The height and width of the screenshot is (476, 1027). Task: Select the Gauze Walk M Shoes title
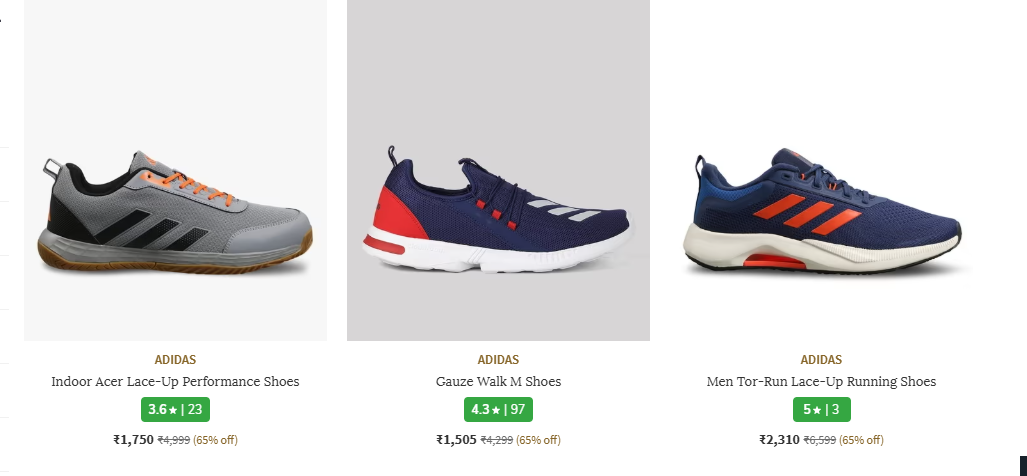(498, 382)
